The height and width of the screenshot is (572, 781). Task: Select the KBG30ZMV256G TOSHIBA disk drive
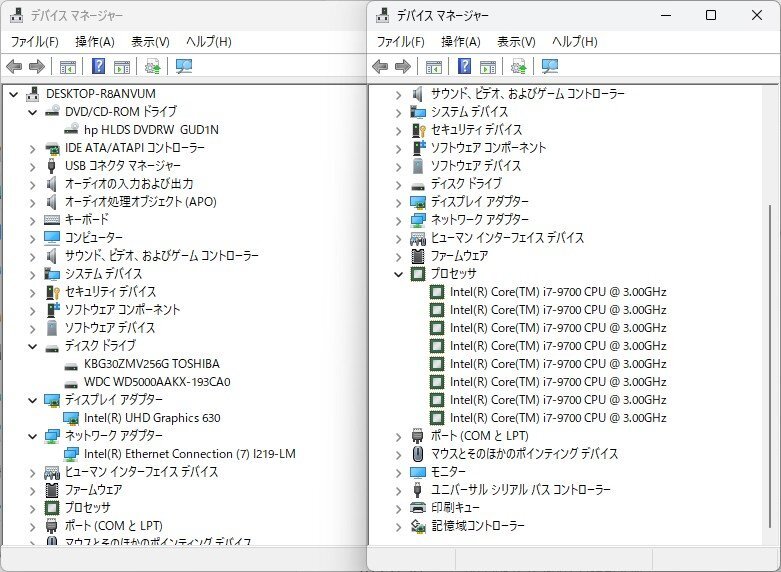click(x=151, y=364)
